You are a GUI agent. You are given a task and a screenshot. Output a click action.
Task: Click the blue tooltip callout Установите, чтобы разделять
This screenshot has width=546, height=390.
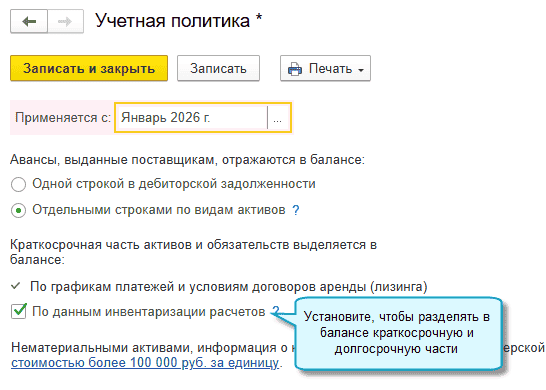pyautogui.click(x=398, y=333)
